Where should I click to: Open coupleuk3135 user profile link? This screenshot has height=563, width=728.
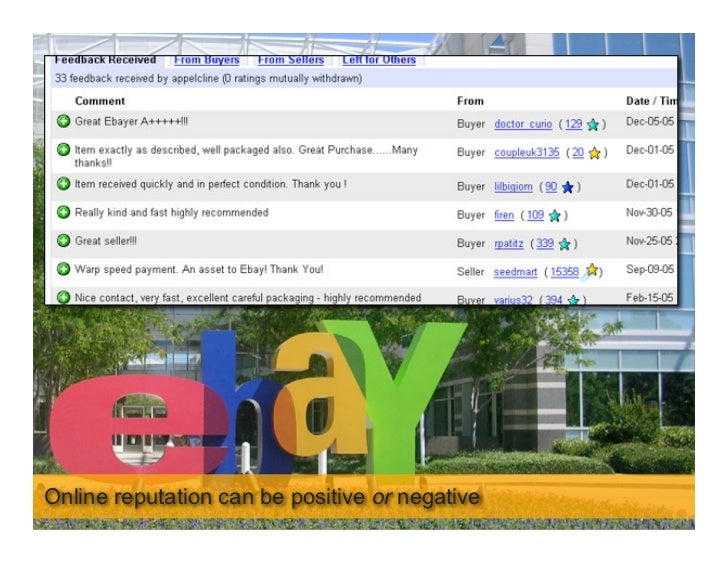527,152
